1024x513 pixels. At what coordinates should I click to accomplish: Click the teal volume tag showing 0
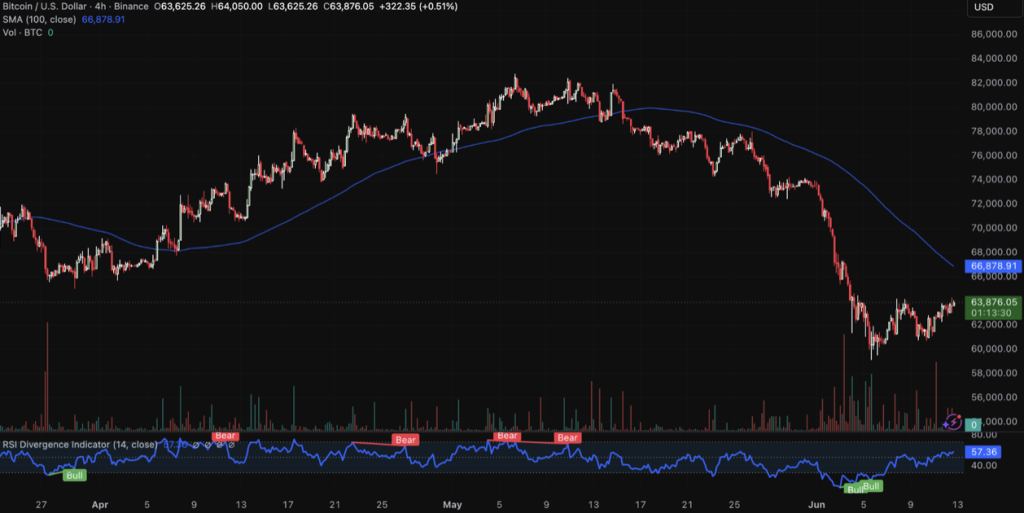973,424
